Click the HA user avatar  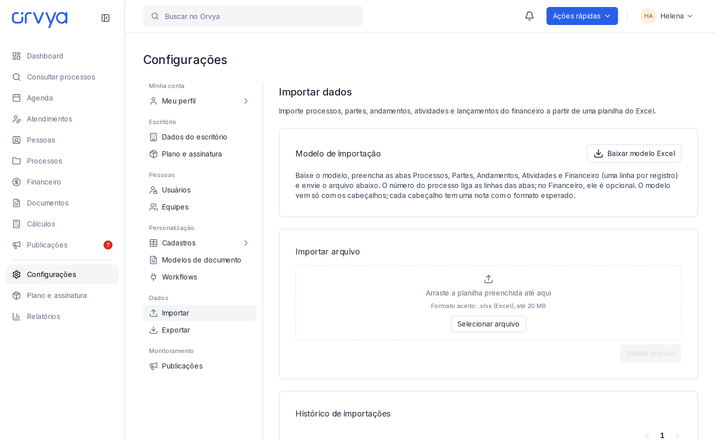point(648,16)
